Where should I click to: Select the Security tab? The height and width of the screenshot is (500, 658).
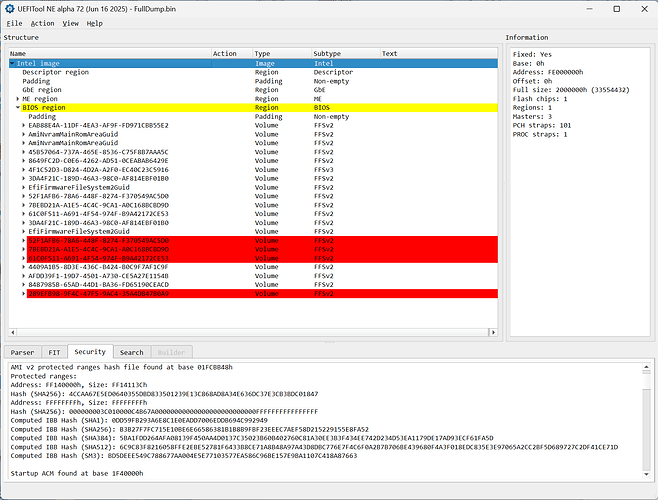(x=90, y=351)
